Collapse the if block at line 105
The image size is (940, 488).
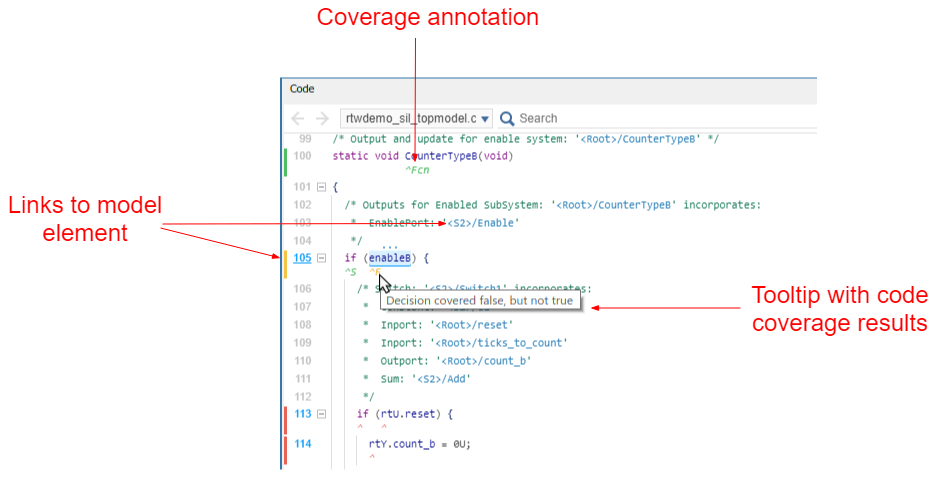321,258
